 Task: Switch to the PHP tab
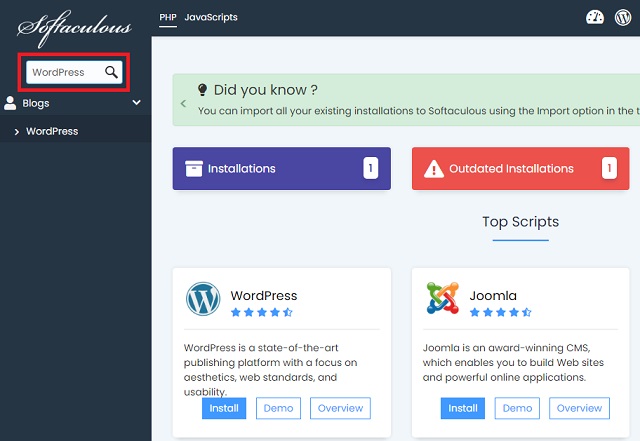(167, 18)
